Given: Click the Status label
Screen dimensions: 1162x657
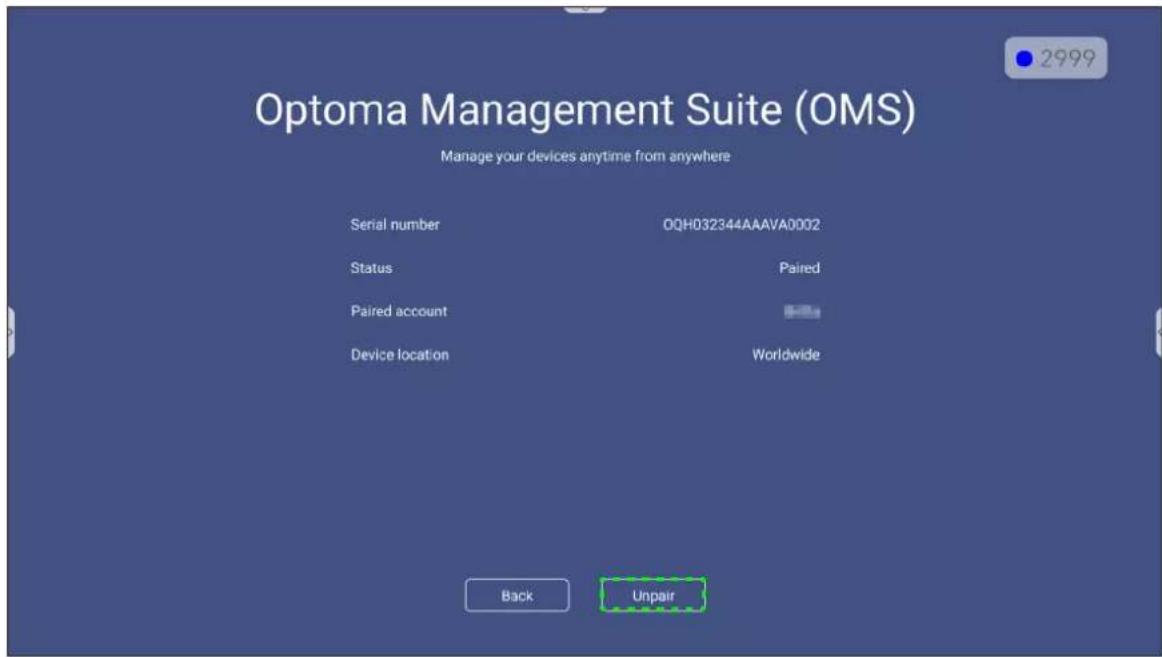Looking at the screenshot, I should [x=371, y=267].
